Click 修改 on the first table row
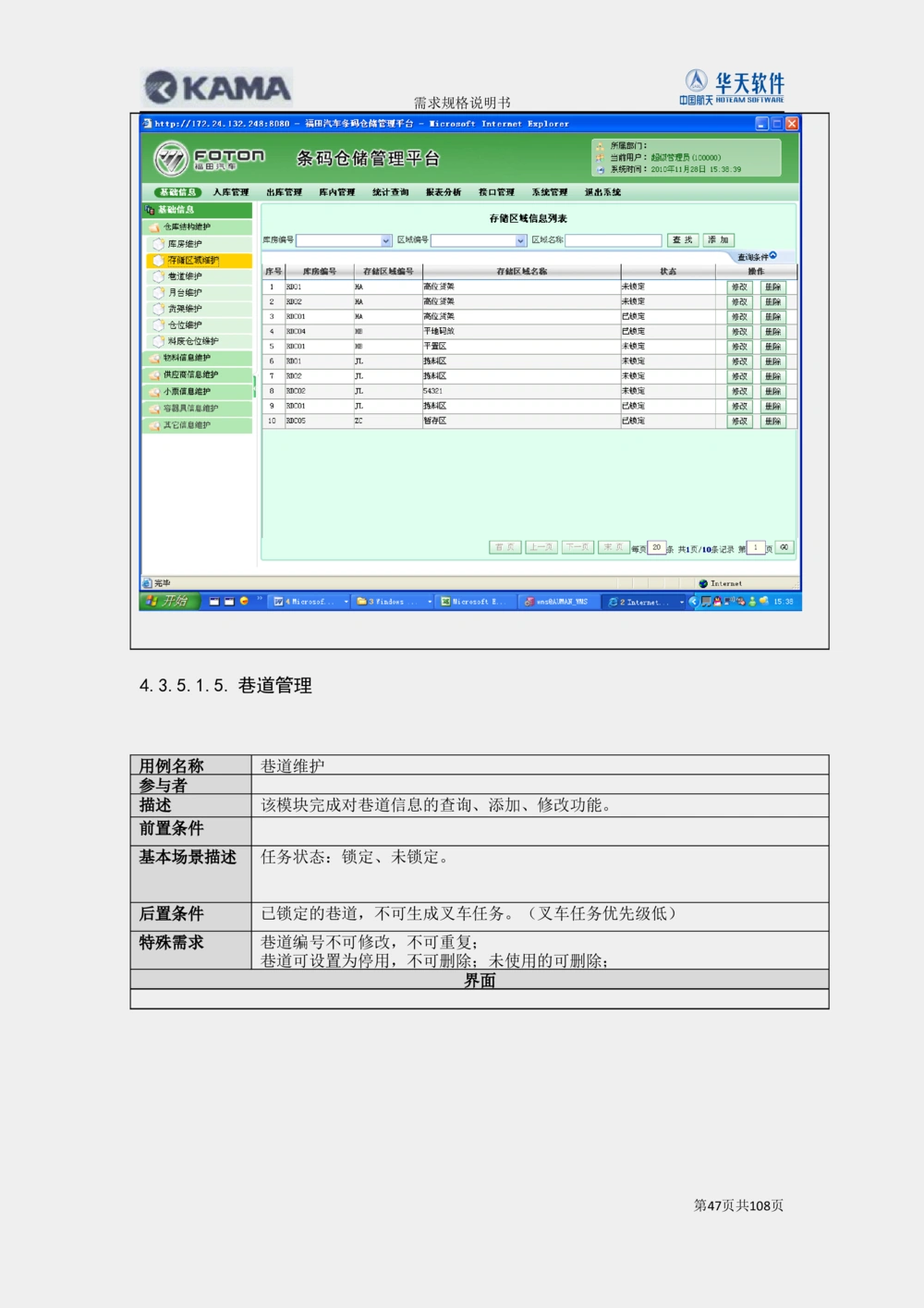This screenshot has height=1308, width=924. (x=739, y=287)
